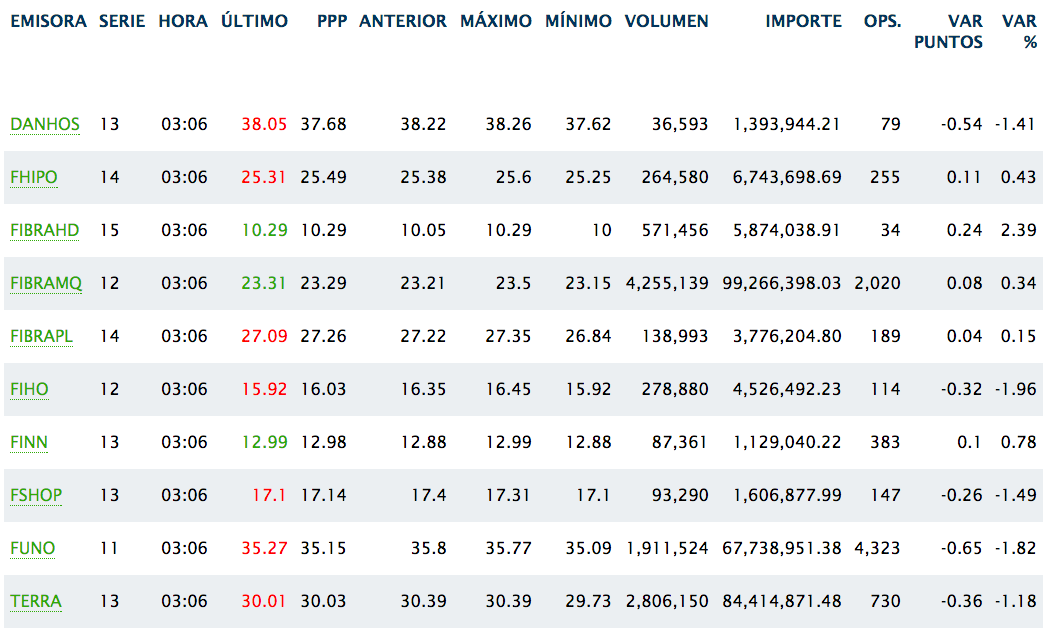Click the MÁXIMO column header

click(x=496, y=21)
